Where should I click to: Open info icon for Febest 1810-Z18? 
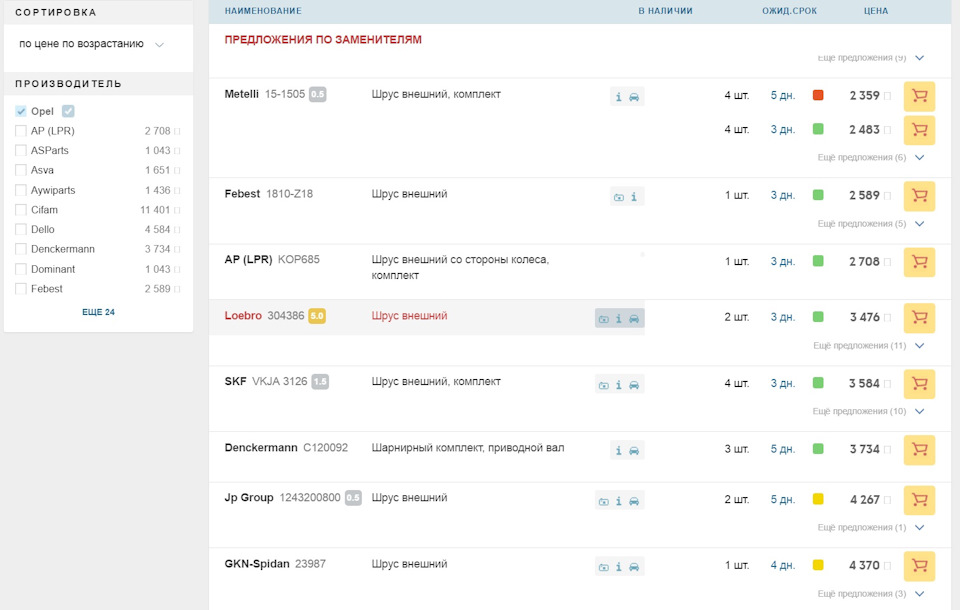click(x=634, y=197)
